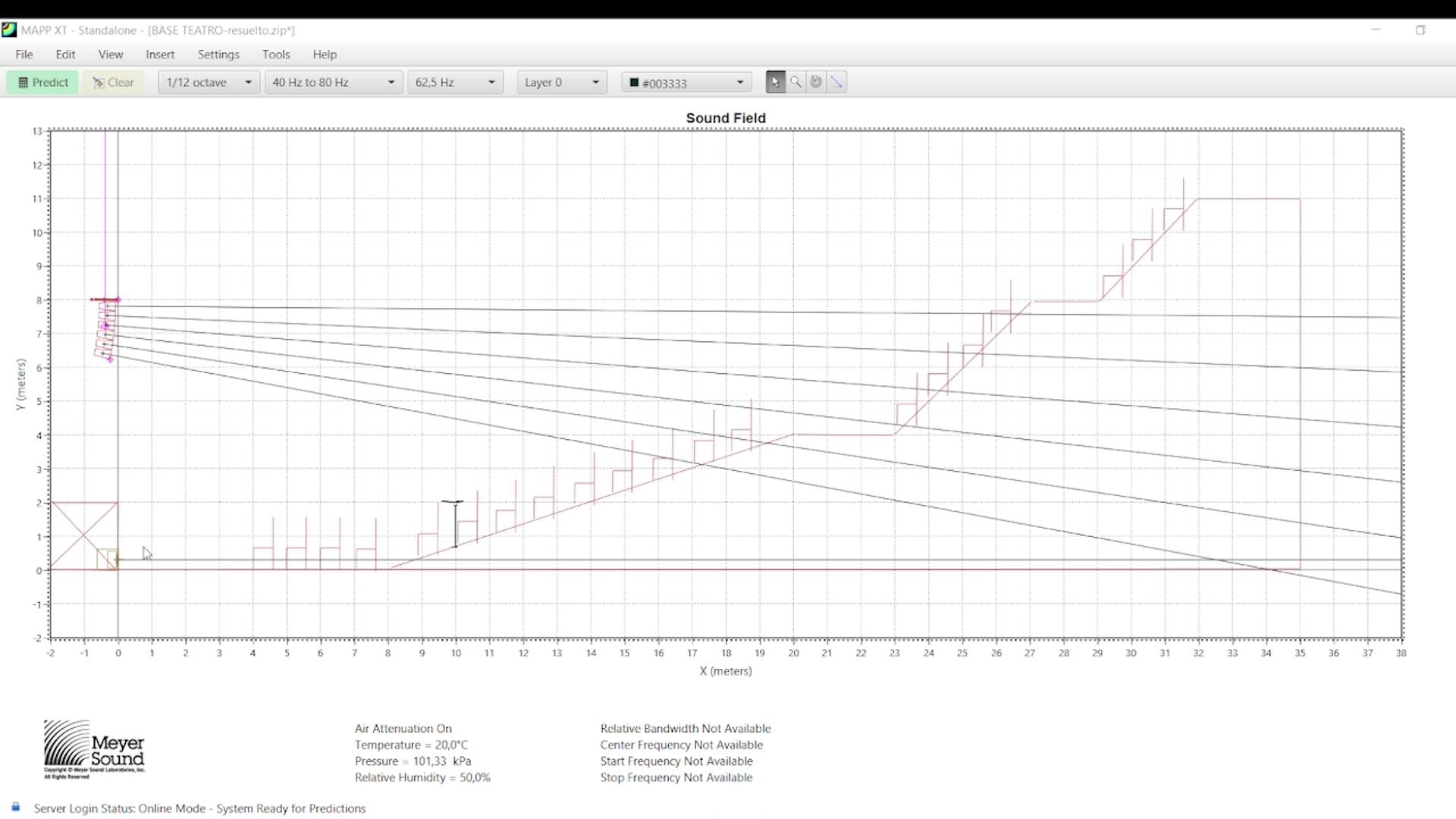Expand the 40 Hz to 80 Hz range dropdown
1456x819 pixels.
pyautogui.click(x=333, y=82)
